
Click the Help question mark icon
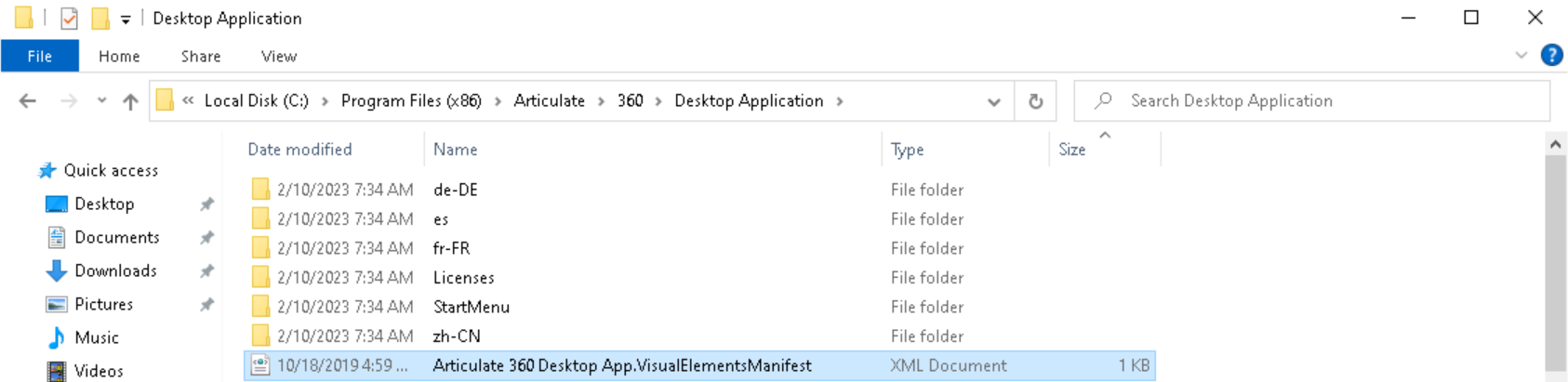[1551, 55]
